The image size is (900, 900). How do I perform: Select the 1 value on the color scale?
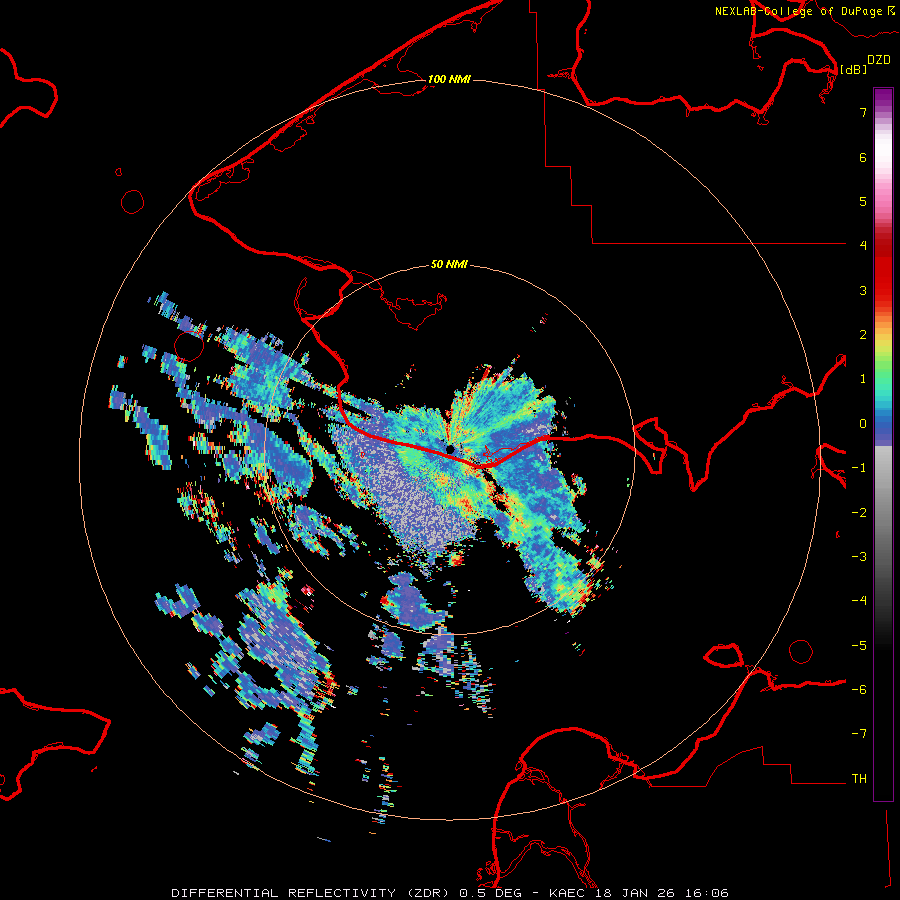[863, 379]
